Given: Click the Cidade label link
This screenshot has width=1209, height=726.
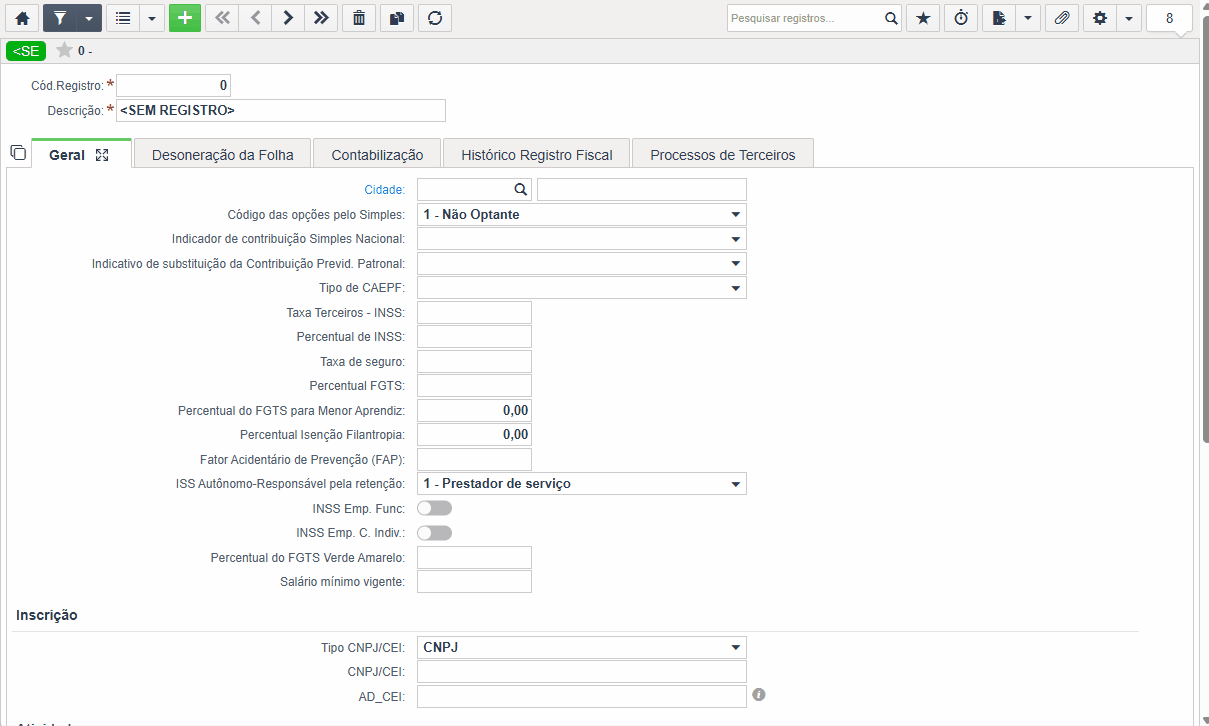Looking at the screenshot, I should [x=385, y=189].
